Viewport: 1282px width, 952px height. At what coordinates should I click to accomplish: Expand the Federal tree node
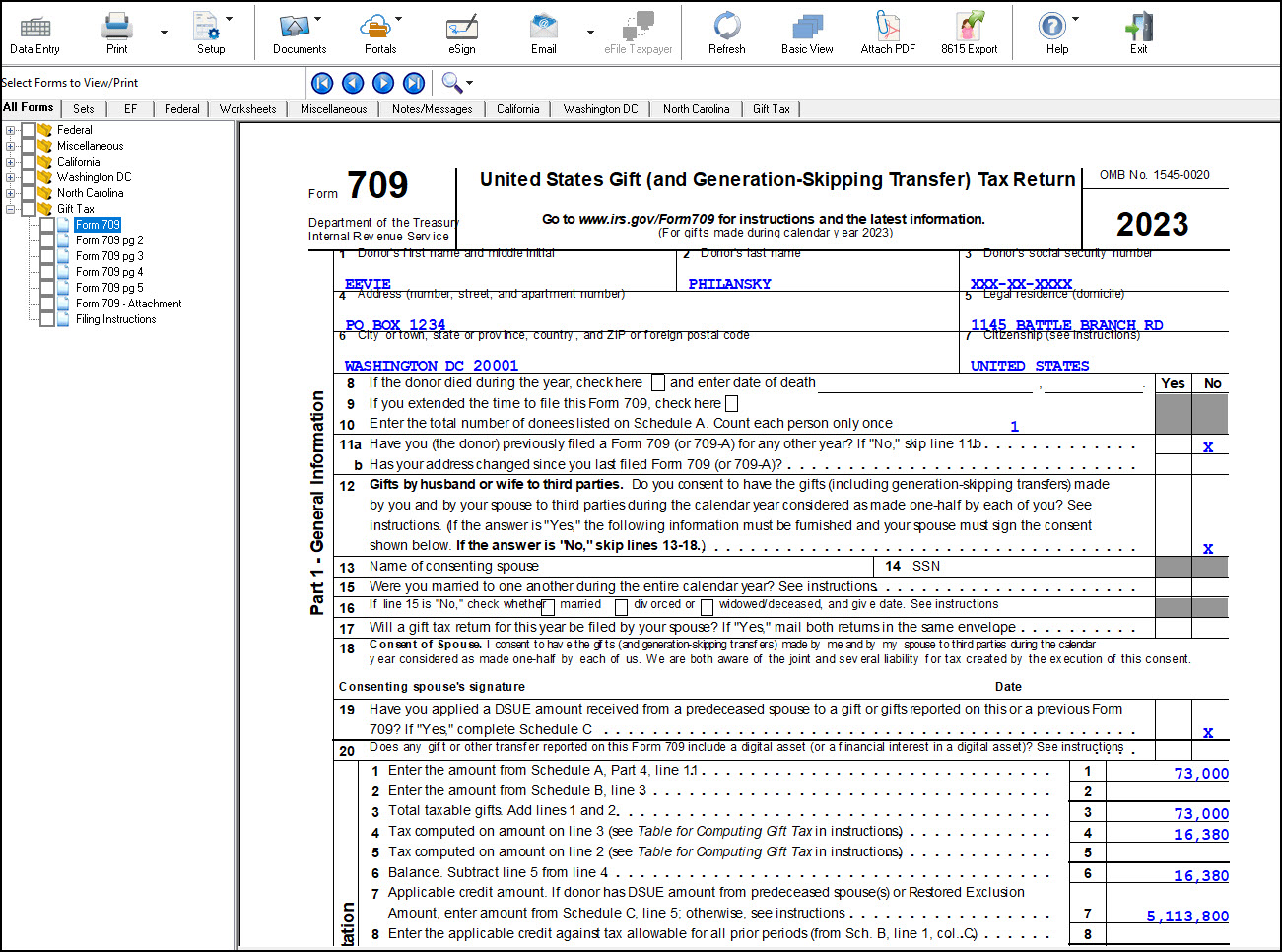(x=10, y=130)
